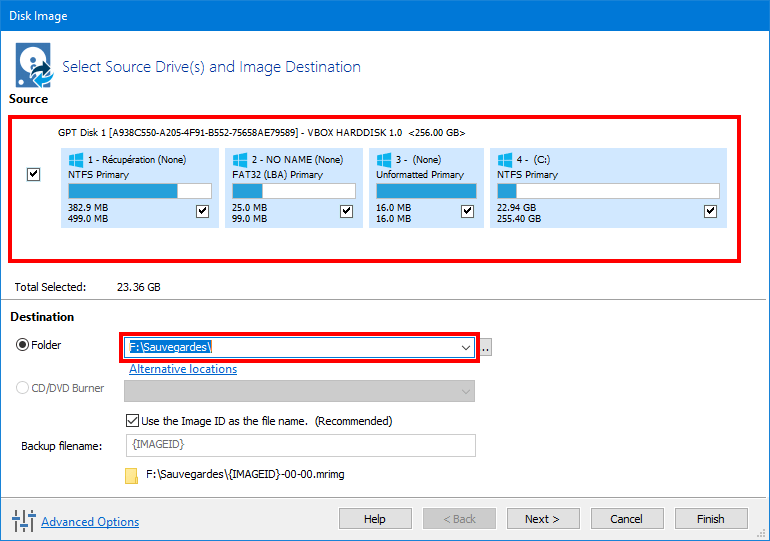
Task: Click the 22.94 GB used size text
Action: [x=516, y=208]
